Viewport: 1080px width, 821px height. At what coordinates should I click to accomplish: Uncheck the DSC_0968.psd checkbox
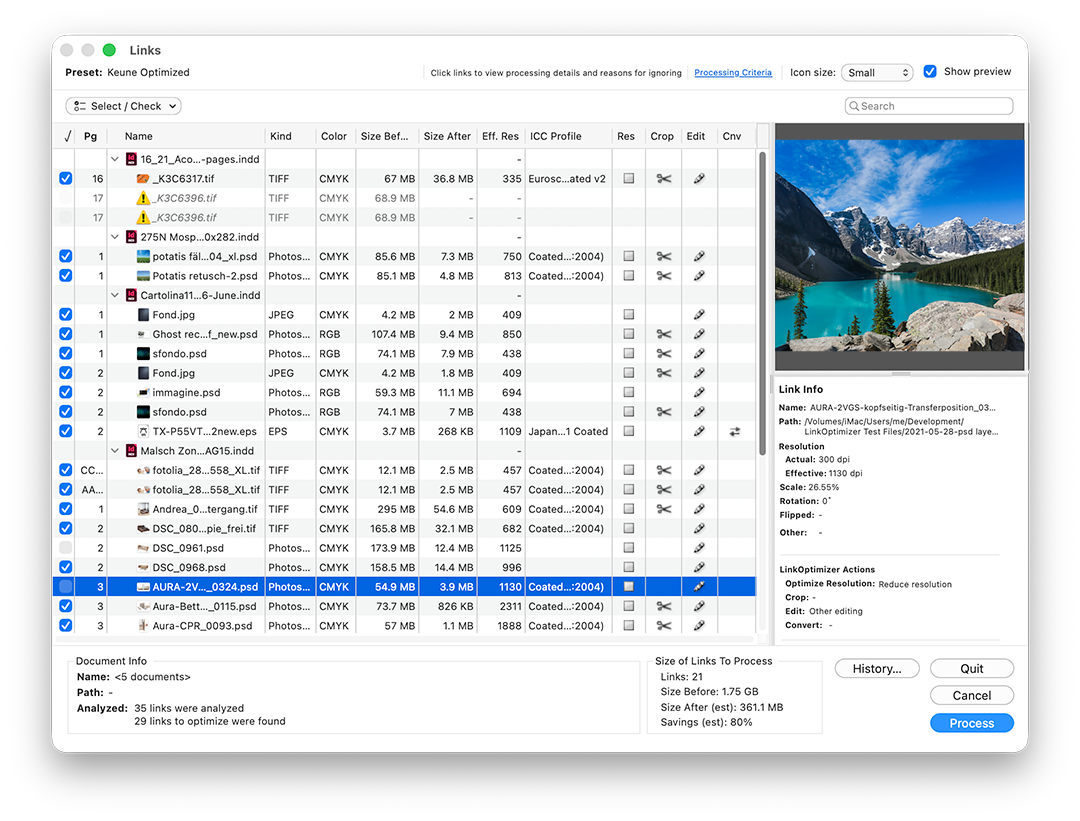[x=65, y=568]
